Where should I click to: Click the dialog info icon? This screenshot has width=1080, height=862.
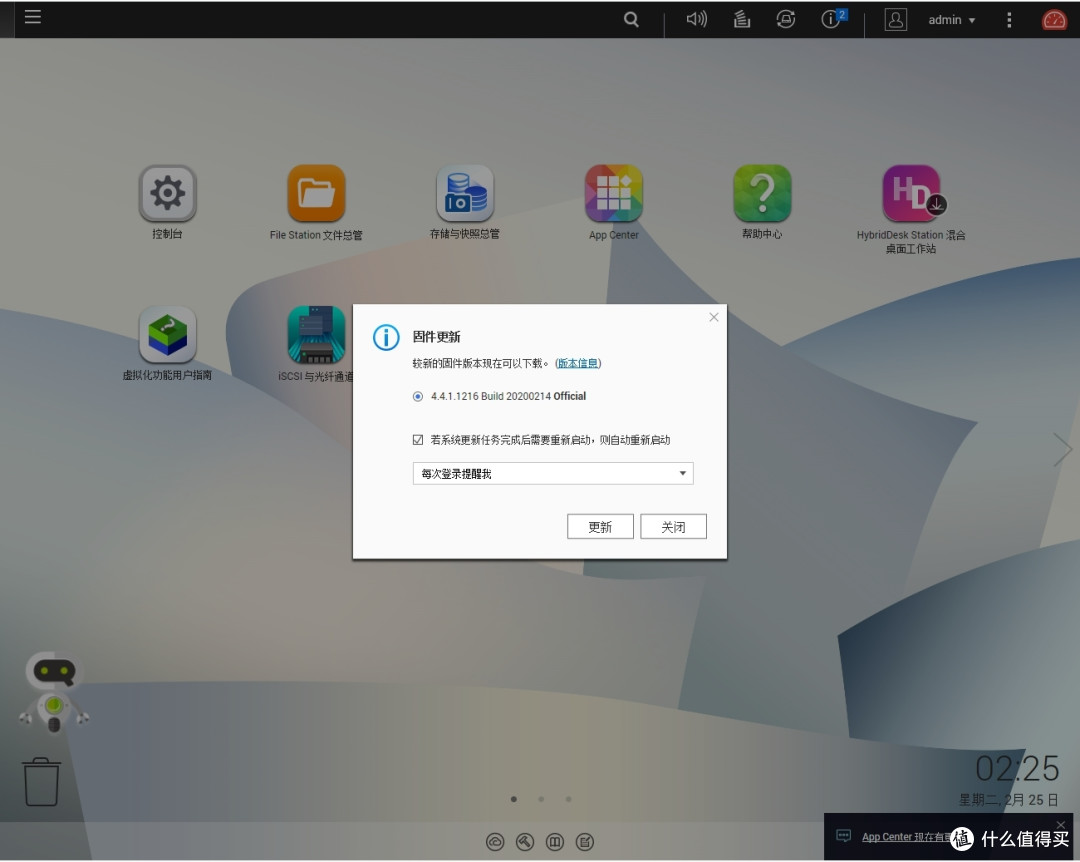(386, 338)
